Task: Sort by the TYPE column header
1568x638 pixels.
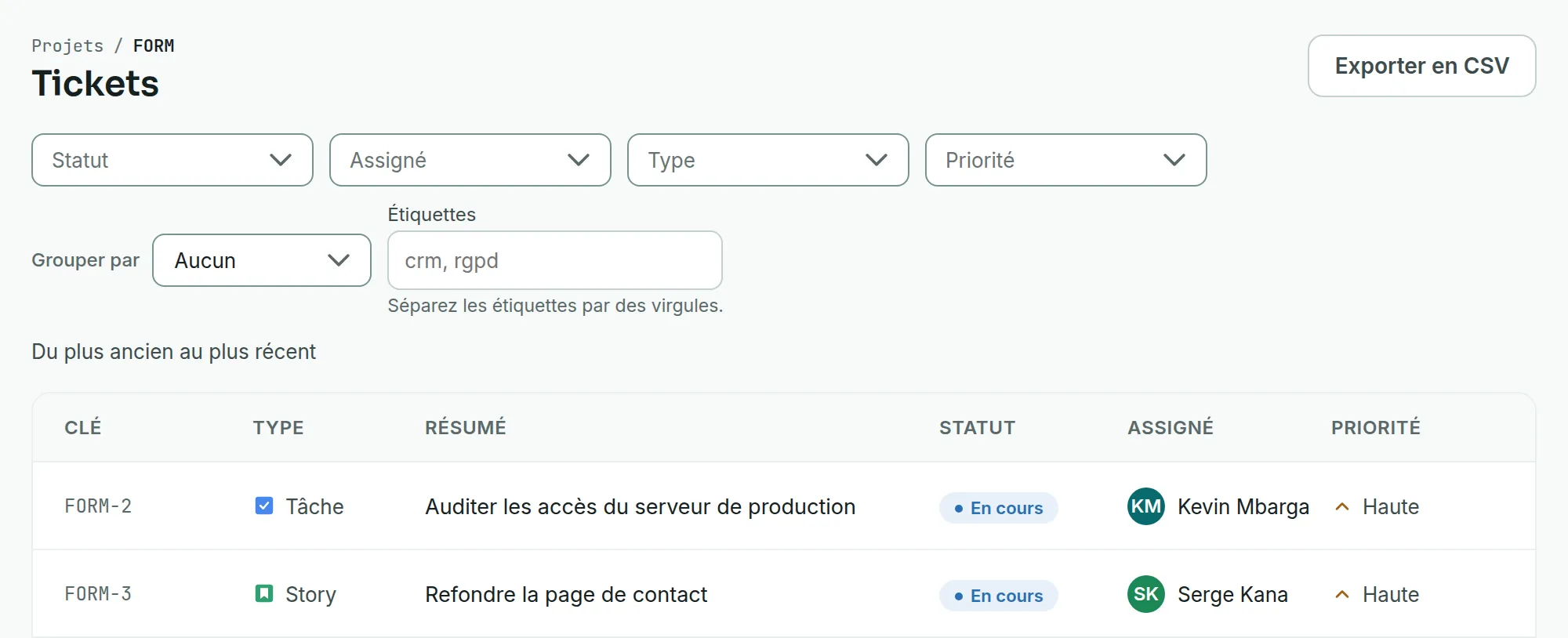Action: [278, 427]
